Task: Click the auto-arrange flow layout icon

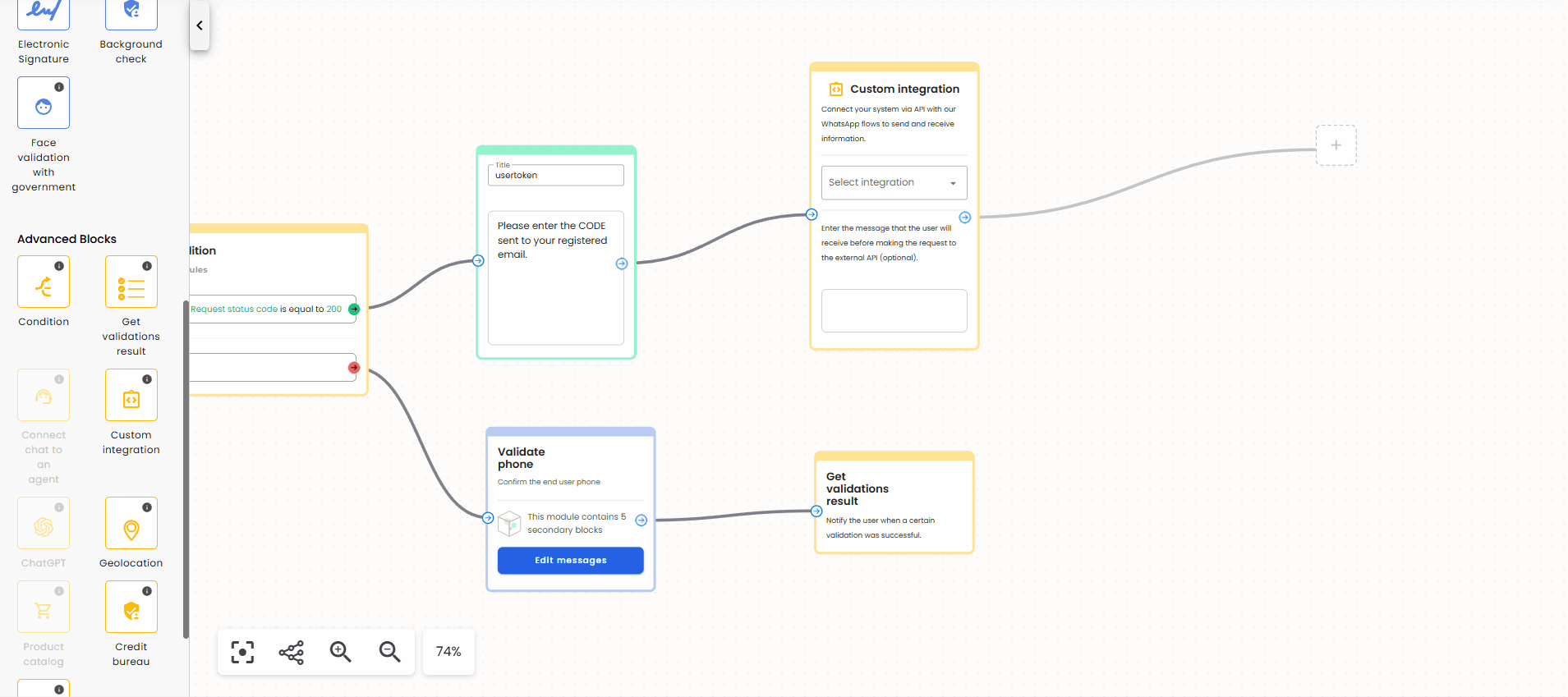Action: tap(292, 652)
